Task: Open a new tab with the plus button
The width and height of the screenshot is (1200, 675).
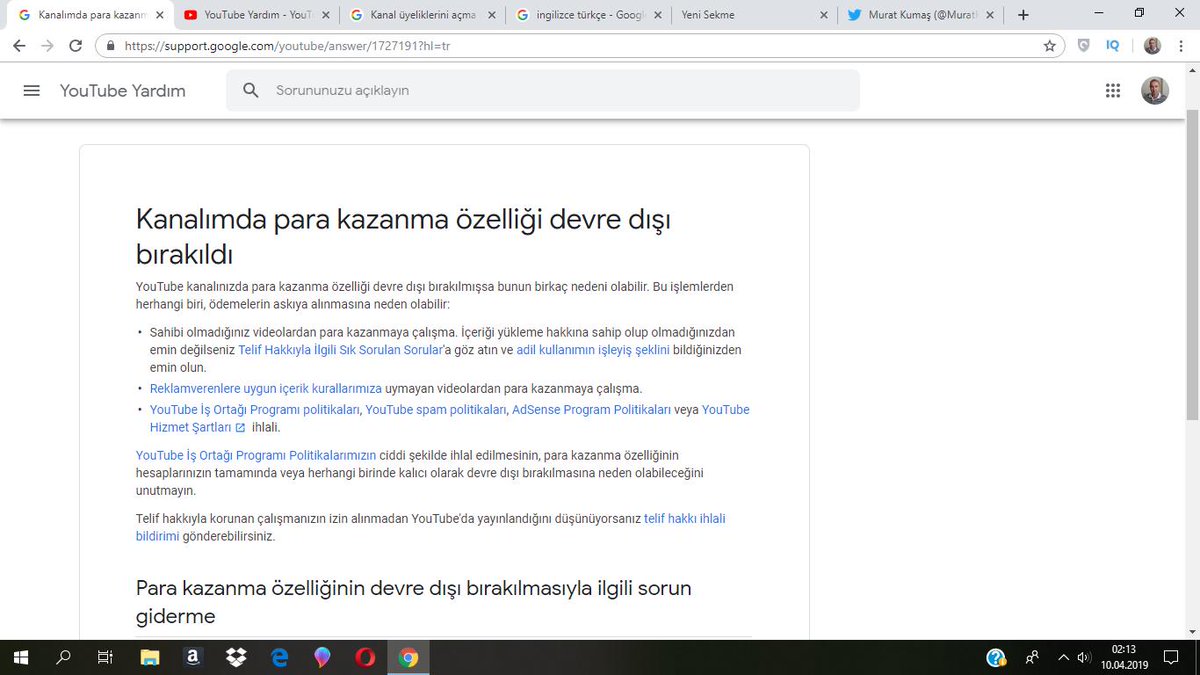Action: point(1023,15)
